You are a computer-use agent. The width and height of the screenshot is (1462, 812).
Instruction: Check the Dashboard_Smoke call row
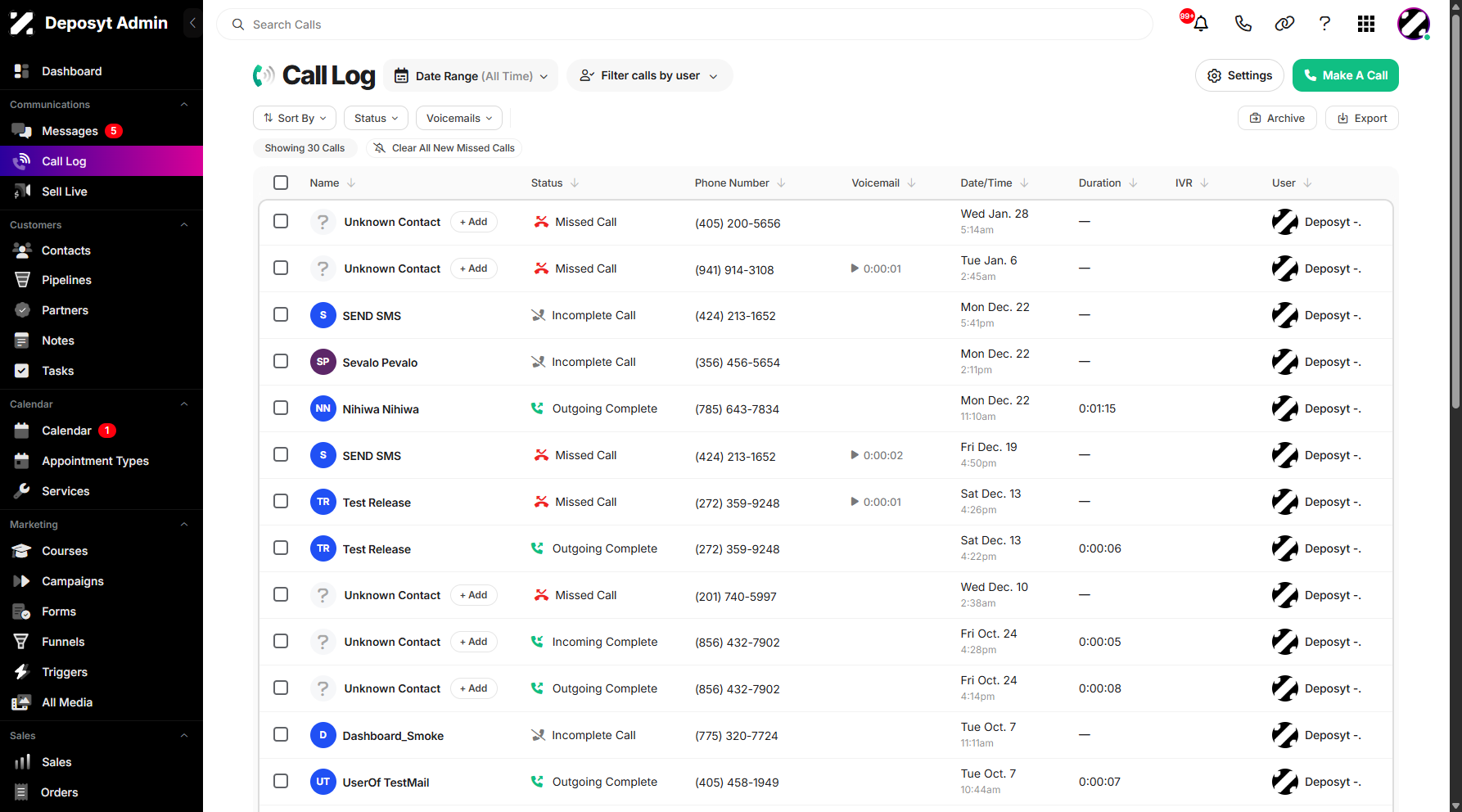pos(281,734)
